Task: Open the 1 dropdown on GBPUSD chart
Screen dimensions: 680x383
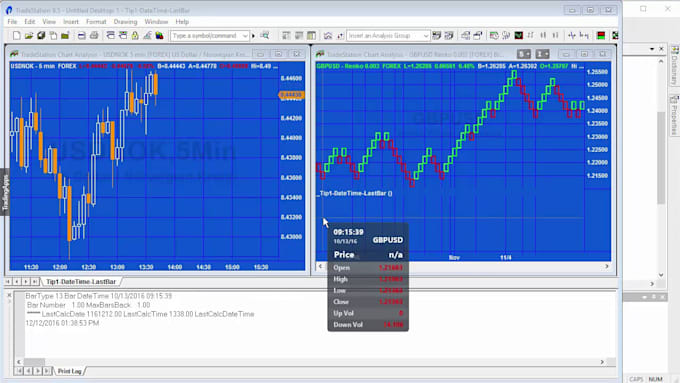Action: coord(543,54)
